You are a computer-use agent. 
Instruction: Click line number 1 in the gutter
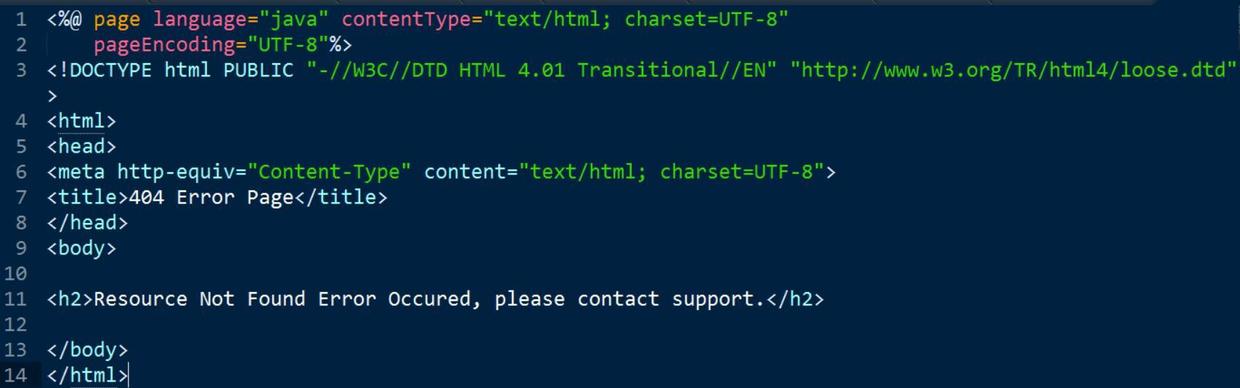[x=22, y=19]
